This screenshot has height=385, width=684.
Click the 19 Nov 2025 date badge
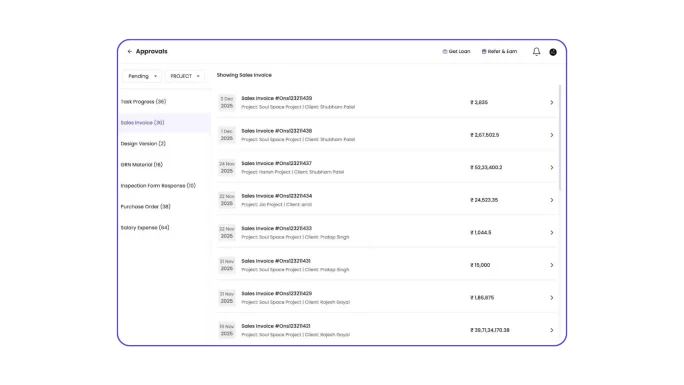[x=227, y=330]
